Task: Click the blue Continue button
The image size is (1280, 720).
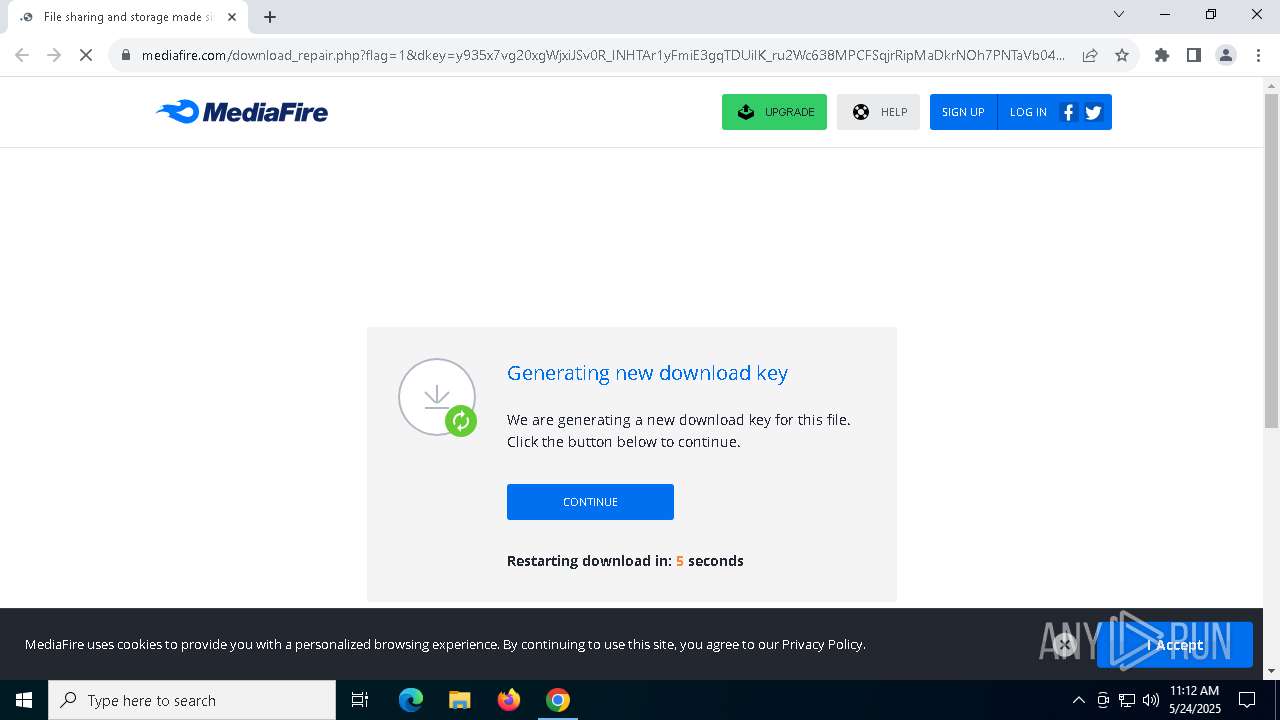Action: point(590,502)
